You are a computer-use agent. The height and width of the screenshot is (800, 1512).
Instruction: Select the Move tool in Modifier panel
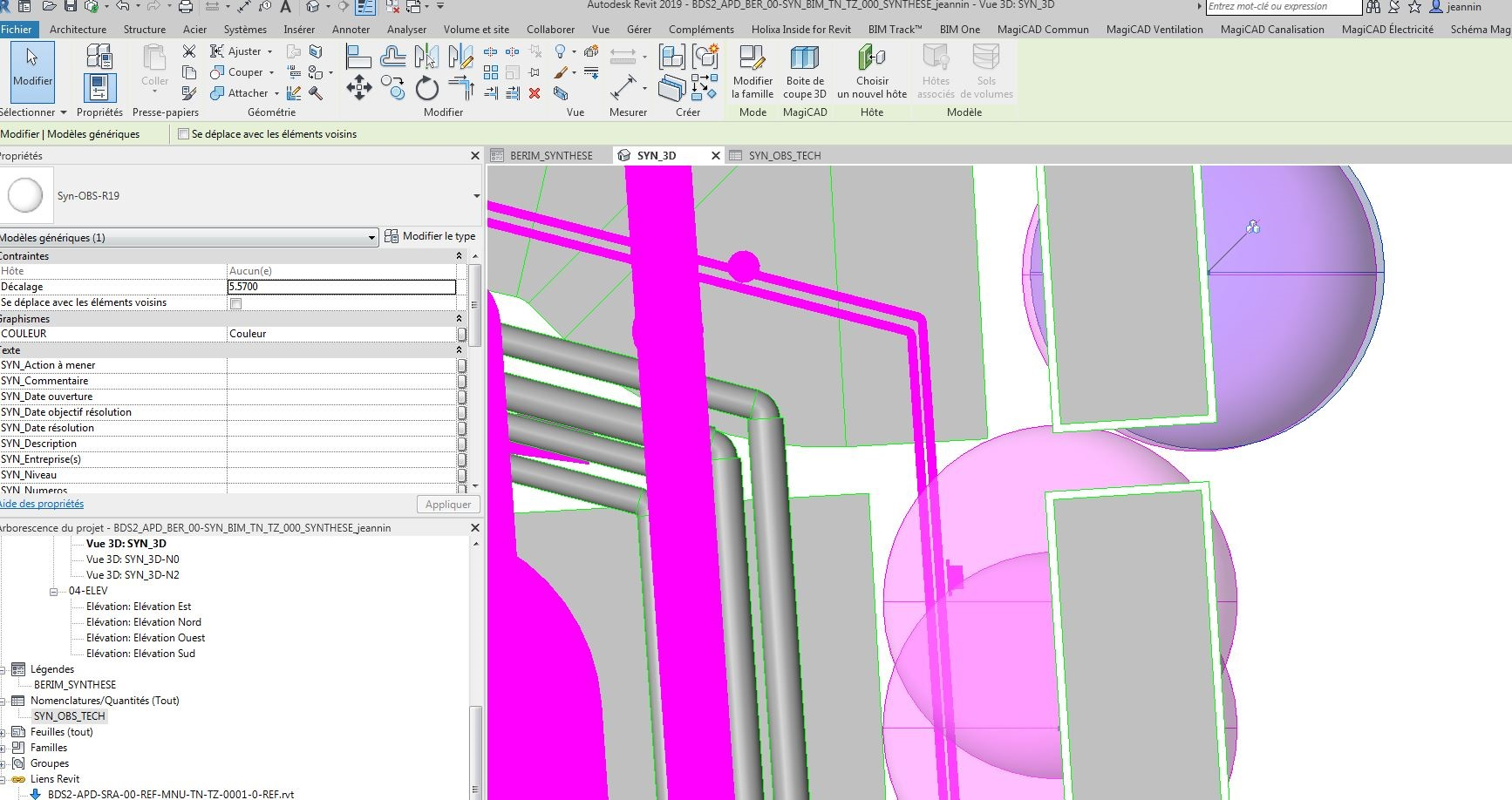[x=359, y=87]
